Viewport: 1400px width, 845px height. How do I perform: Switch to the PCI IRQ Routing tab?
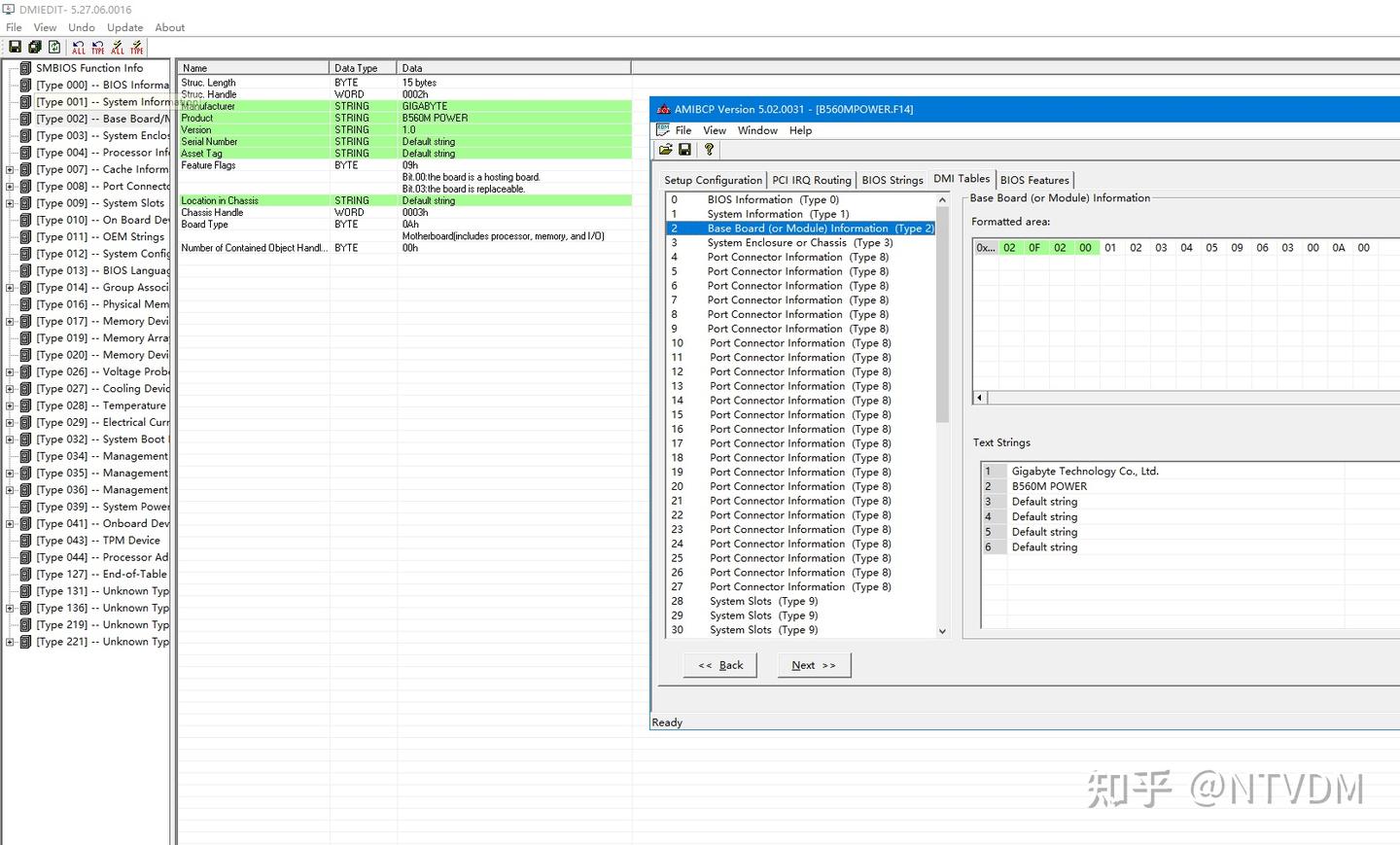[x=811, y=180]
